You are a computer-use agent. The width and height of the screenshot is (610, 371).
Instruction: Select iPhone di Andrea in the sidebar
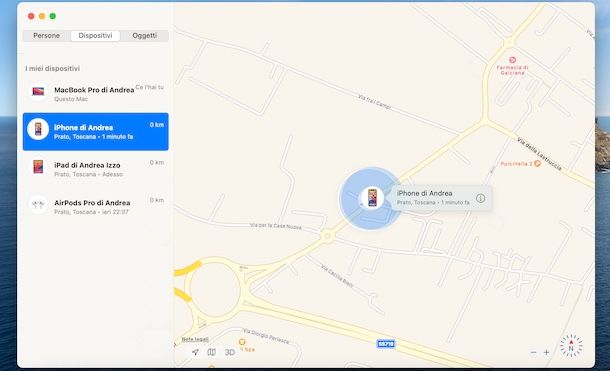tap(96, 131)
